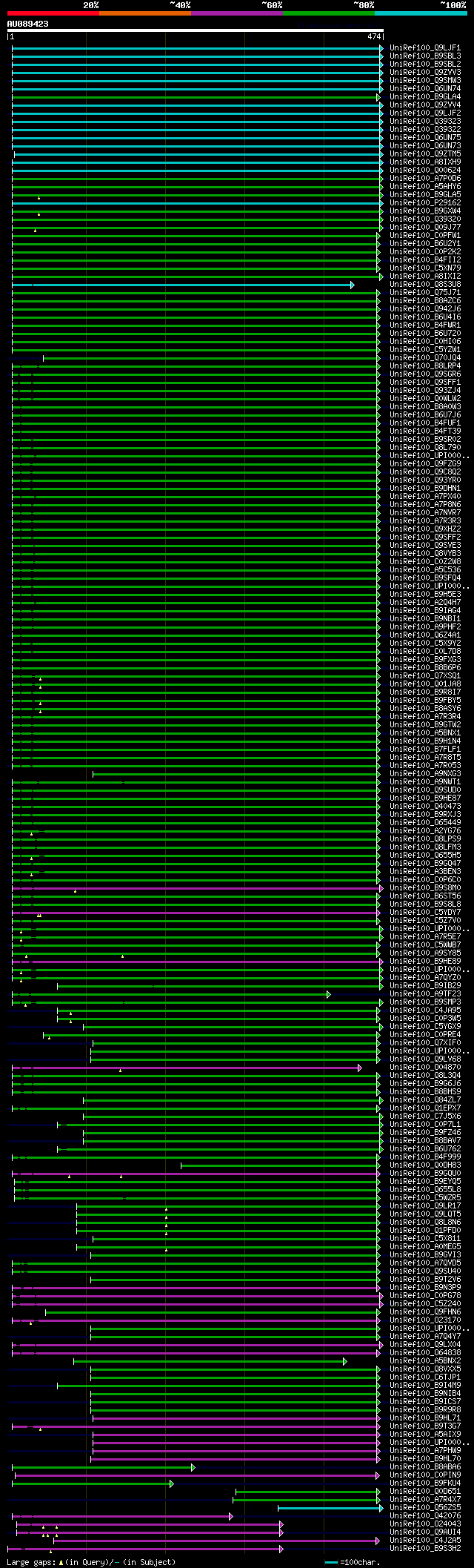
Task: Click the green ~80% identity legend segment
Action: [x=328, y=13]
